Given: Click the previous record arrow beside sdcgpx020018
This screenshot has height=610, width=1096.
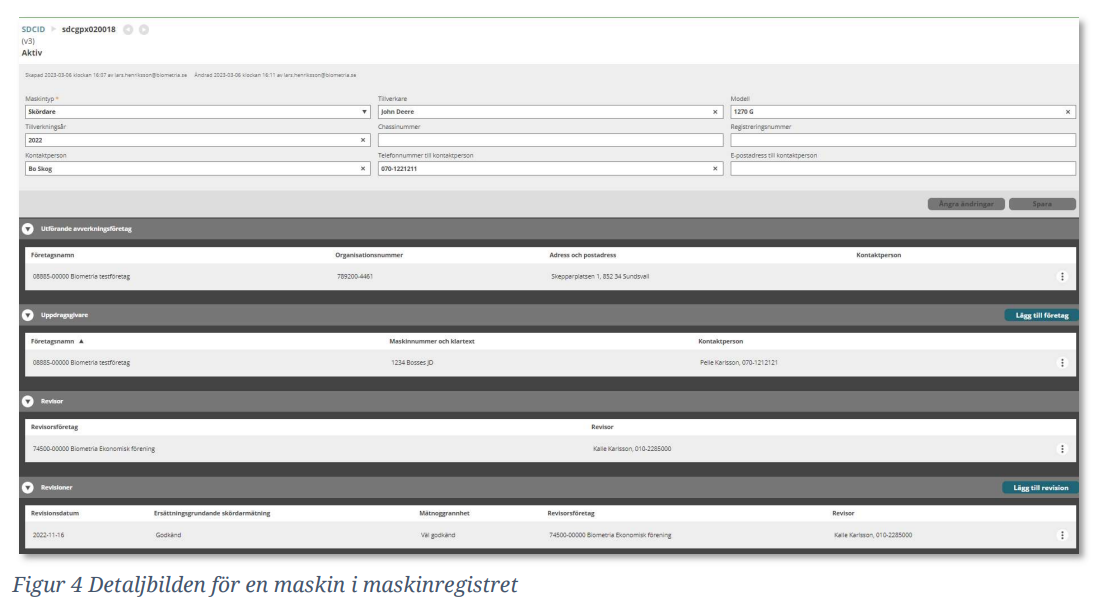Looking at the screenshot, I should click(128, 30).
